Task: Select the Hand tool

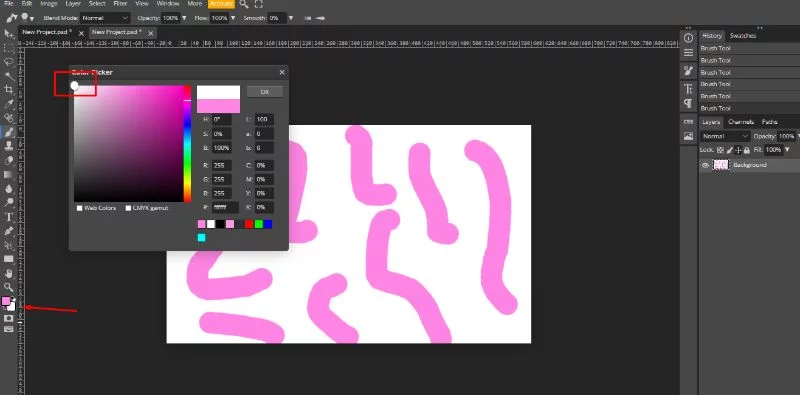Action: 9,273
